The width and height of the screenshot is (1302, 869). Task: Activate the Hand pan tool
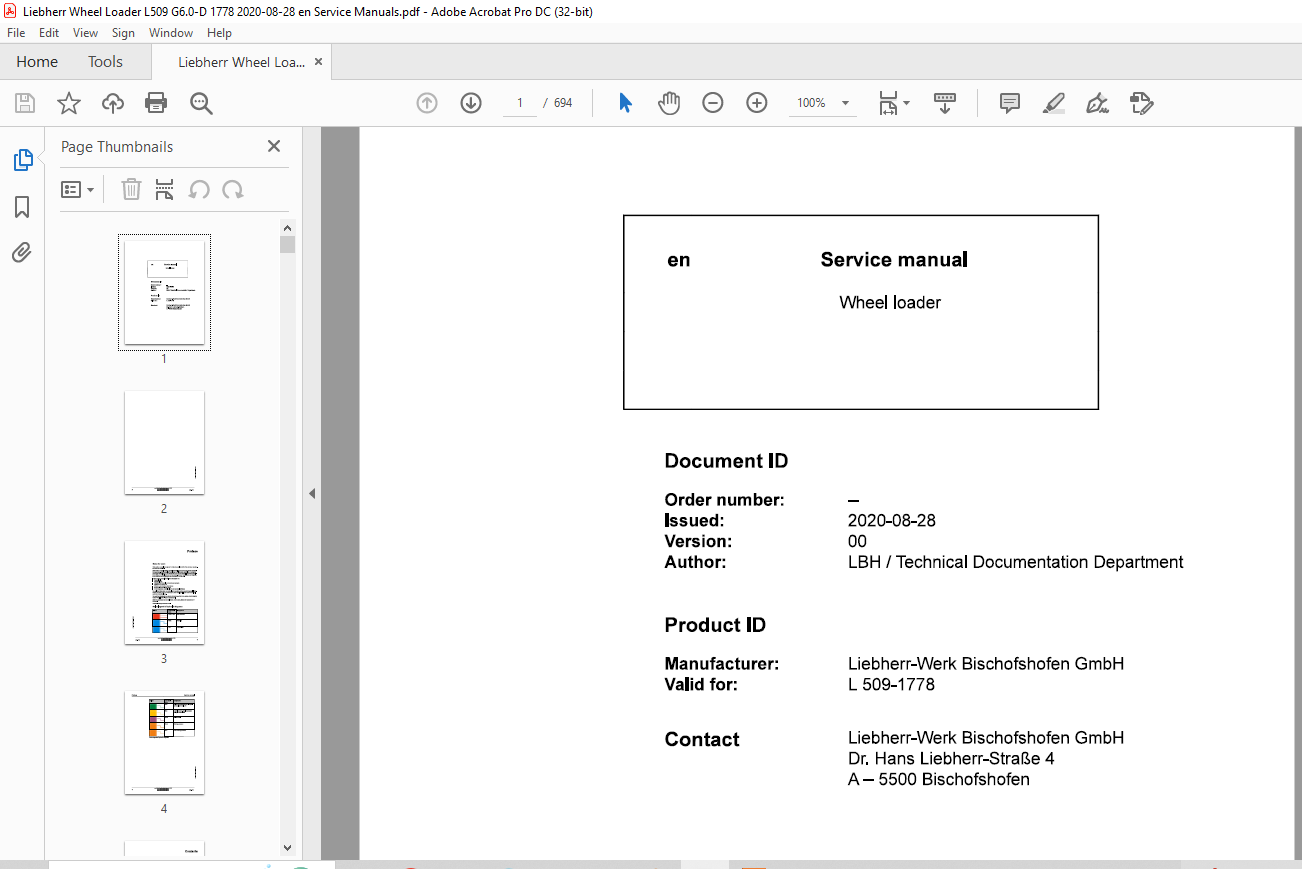click(x=669, y=103)
